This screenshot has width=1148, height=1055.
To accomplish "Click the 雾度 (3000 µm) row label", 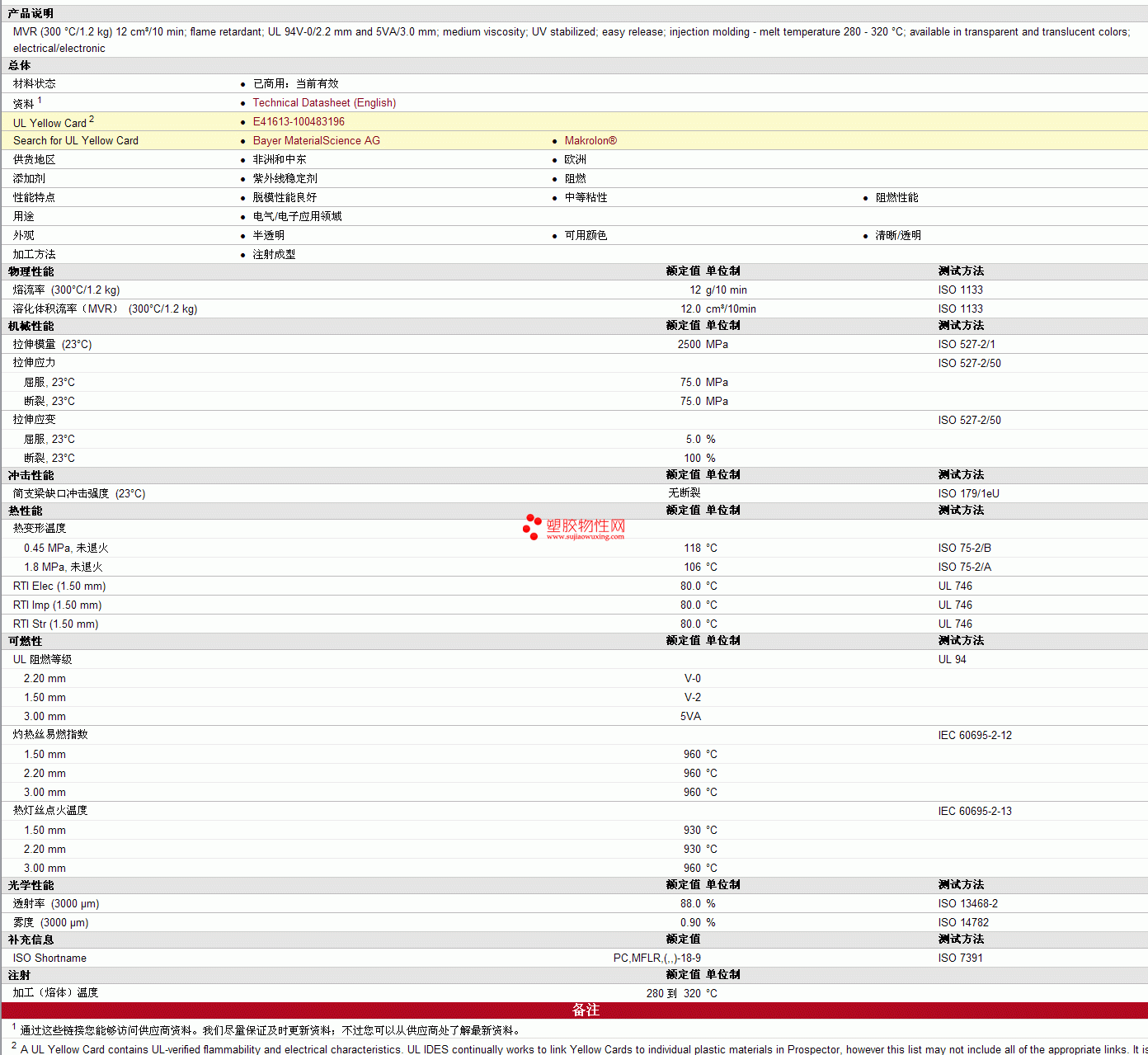I will click(x=50, y=923).
